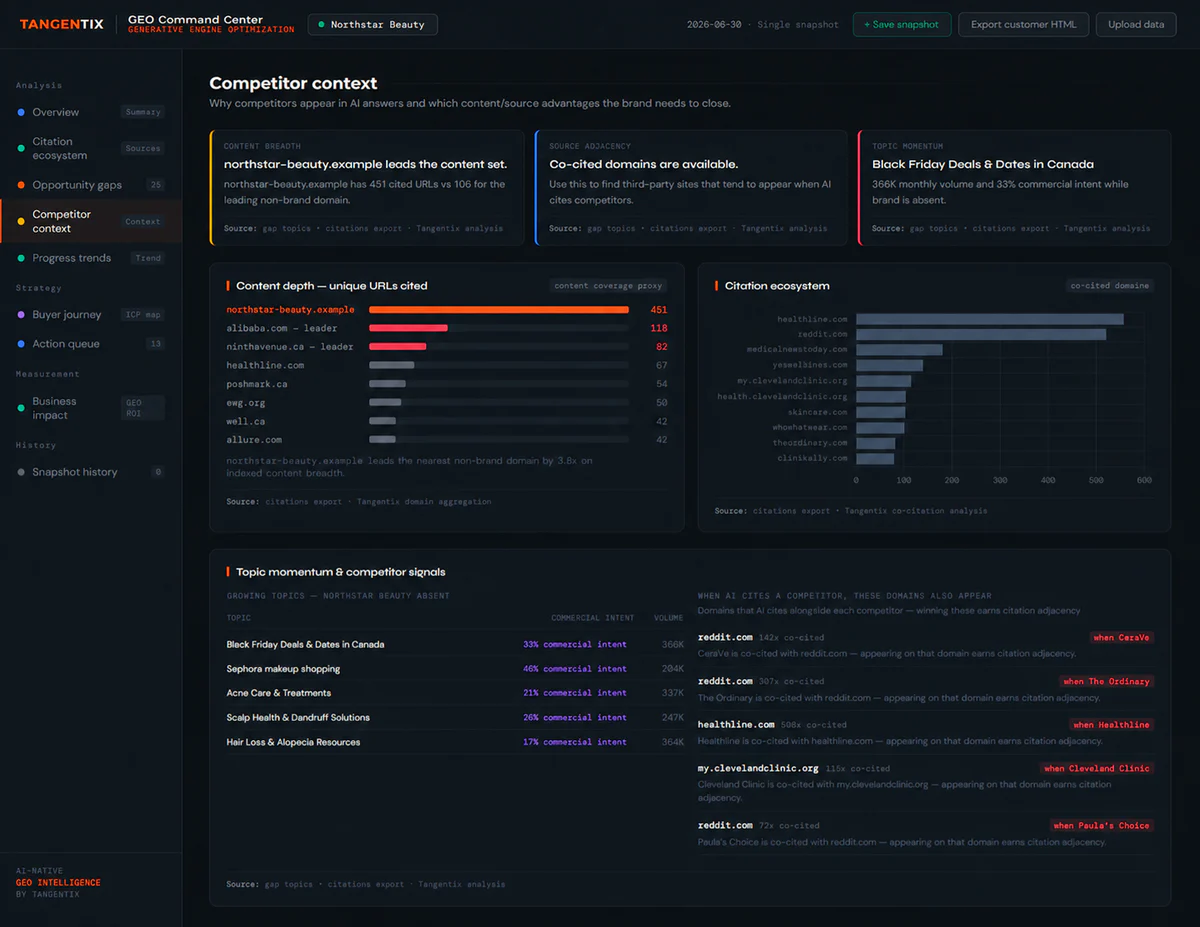Go to Opportunity gaps section
The image size is (1200, 927).
click(x=91, y=185)
